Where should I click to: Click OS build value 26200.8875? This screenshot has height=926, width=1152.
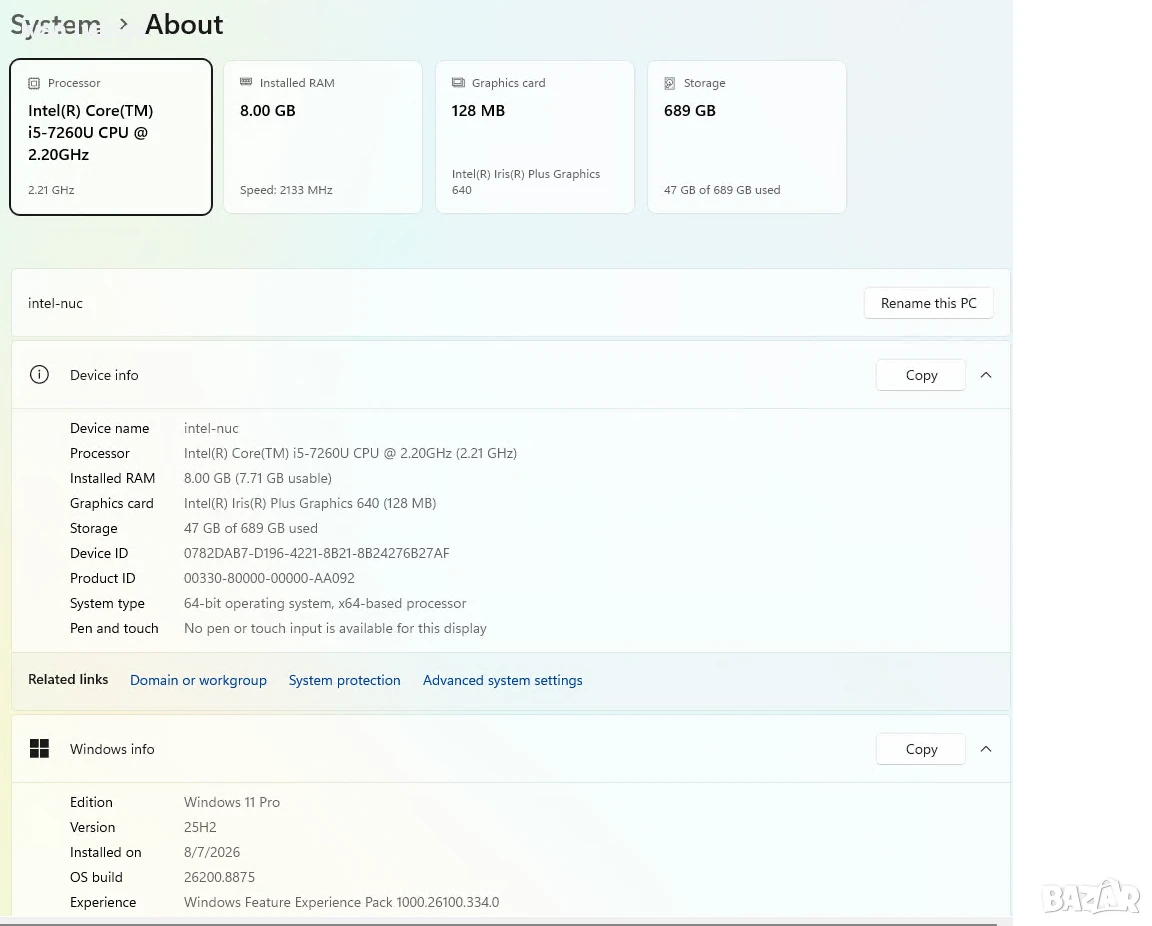point(219,877)
